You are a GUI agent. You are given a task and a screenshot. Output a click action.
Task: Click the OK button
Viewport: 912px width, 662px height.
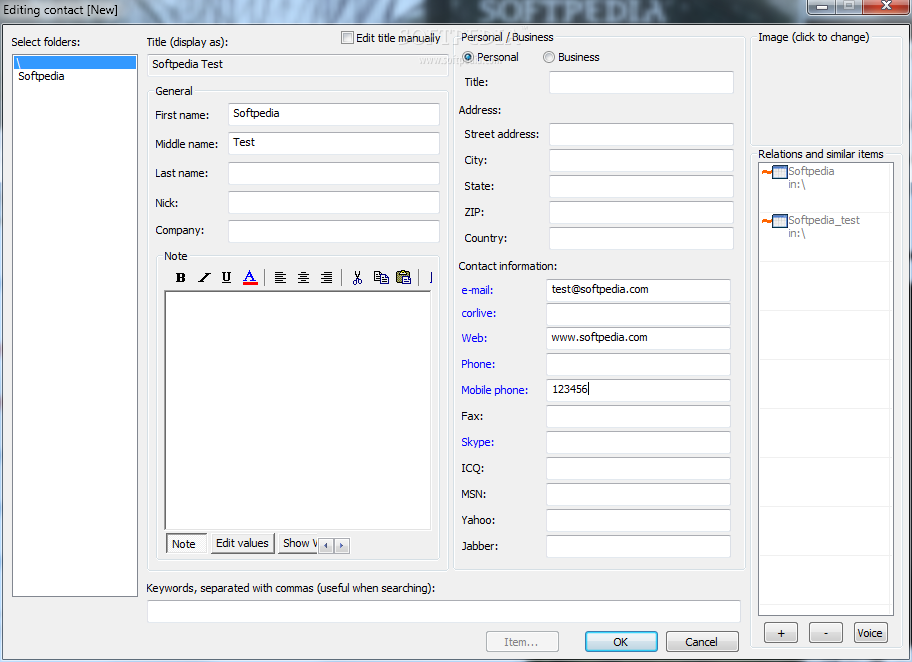tap(621, 642)
